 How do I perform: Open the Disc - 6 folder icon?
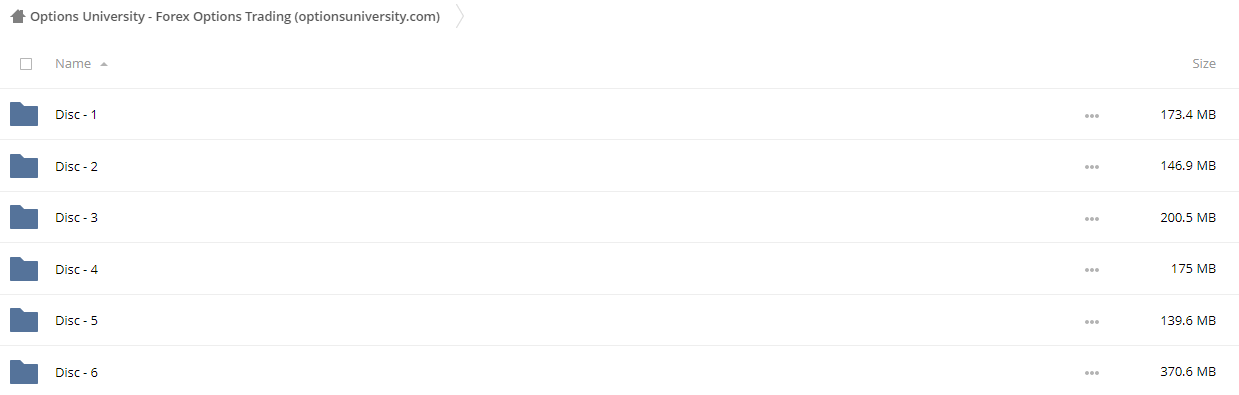(x=24, y=372)
